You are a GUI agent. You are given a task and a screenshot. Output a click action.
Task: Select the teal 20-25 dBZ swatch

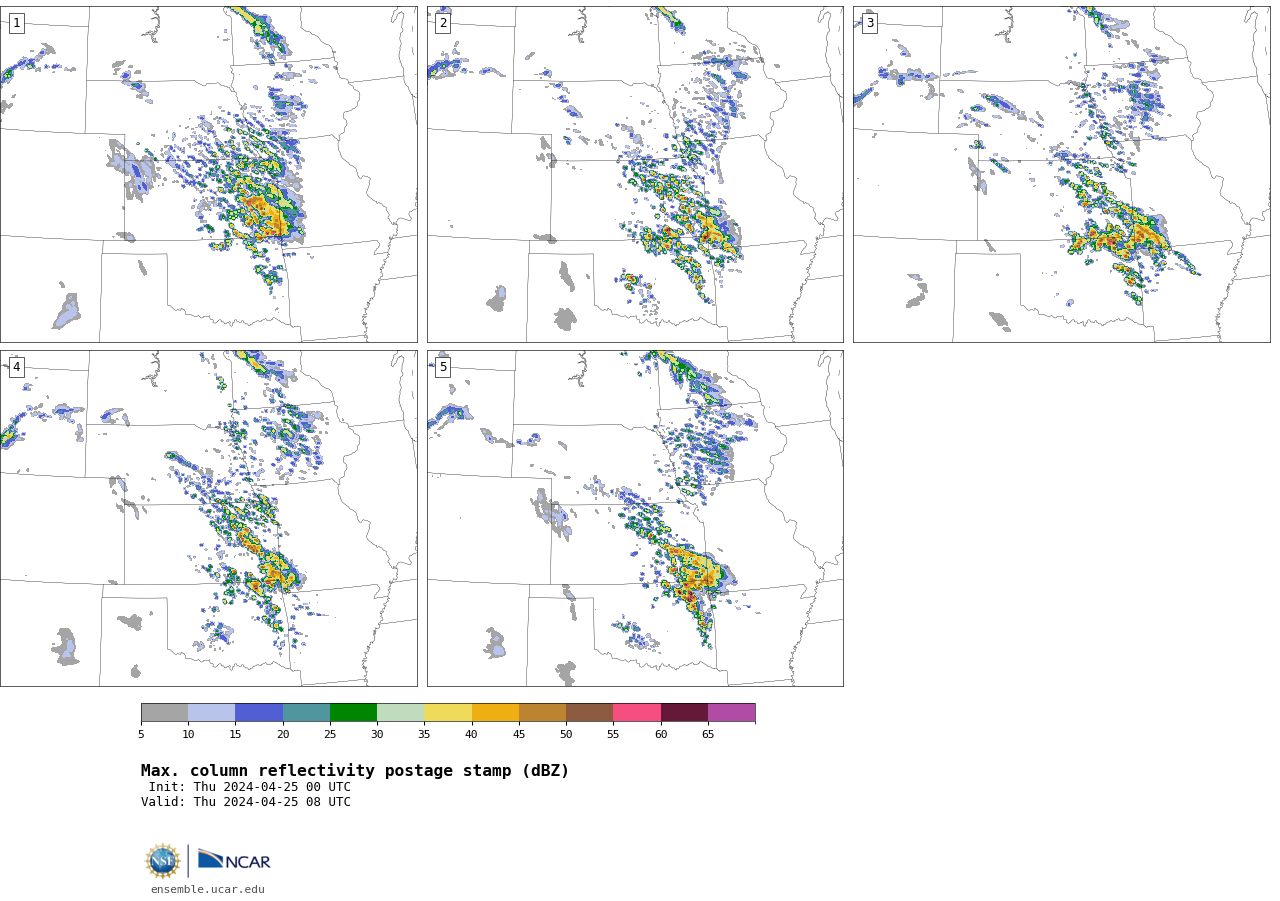click(306, 713)
